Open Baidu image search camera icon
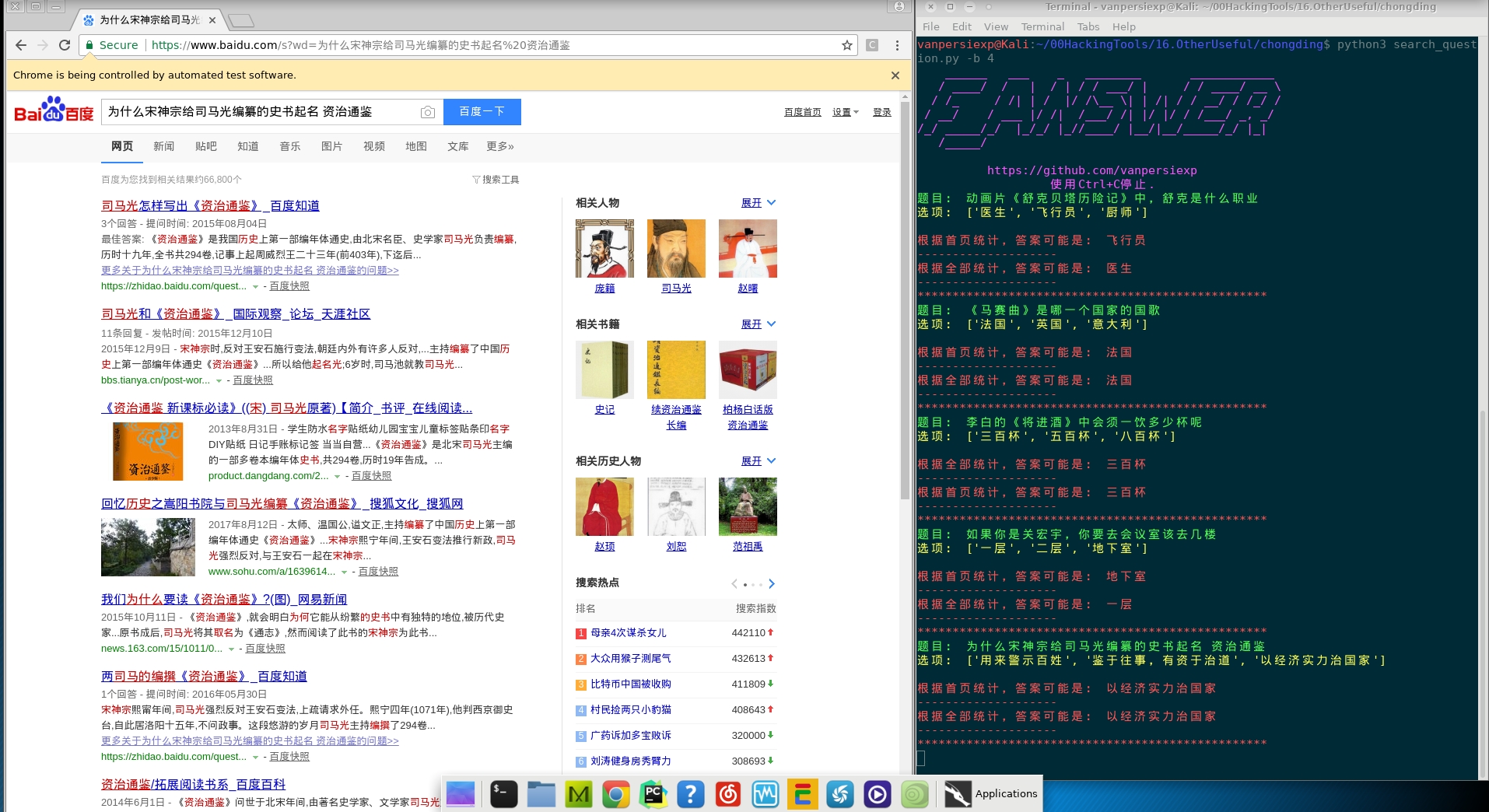Screen dimensions: 1489x812 coord(428,112)
